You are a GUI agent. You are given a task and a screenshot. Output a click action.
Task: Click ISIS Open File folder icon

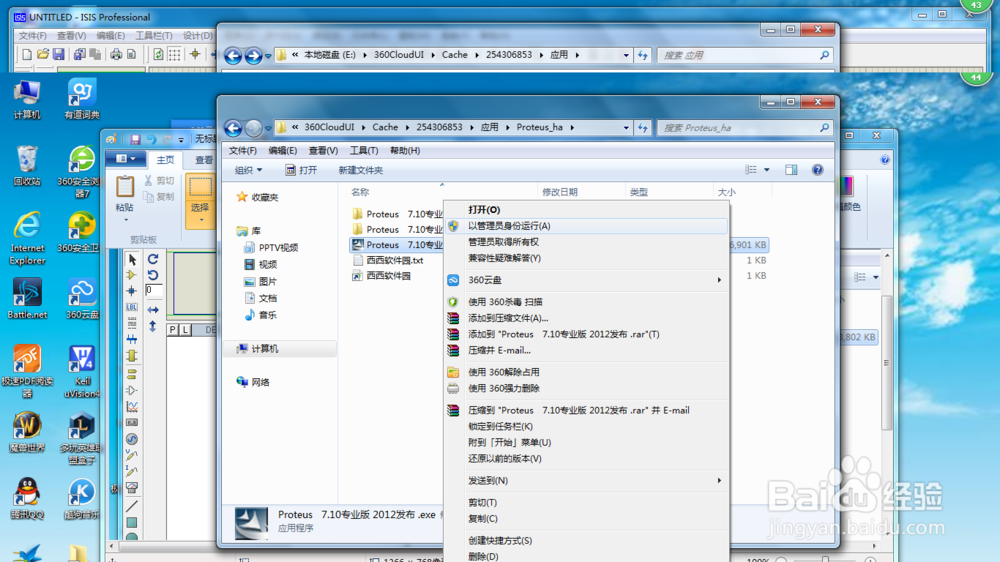(43, 55)
